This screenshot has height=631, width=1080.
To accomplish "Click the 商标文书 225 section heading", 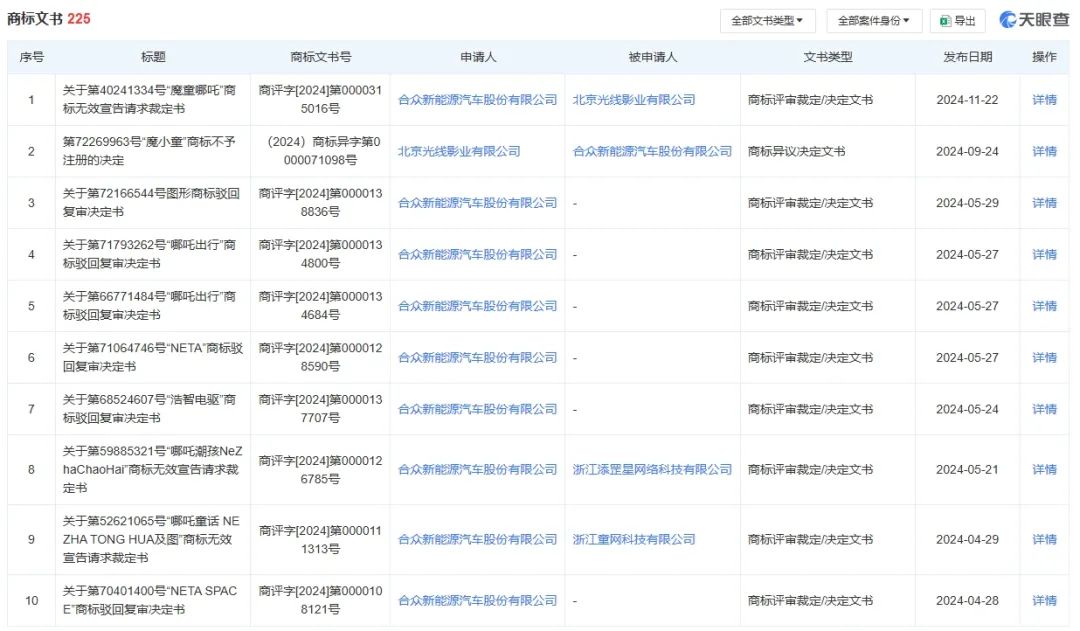I will click(x=48, y=19).
